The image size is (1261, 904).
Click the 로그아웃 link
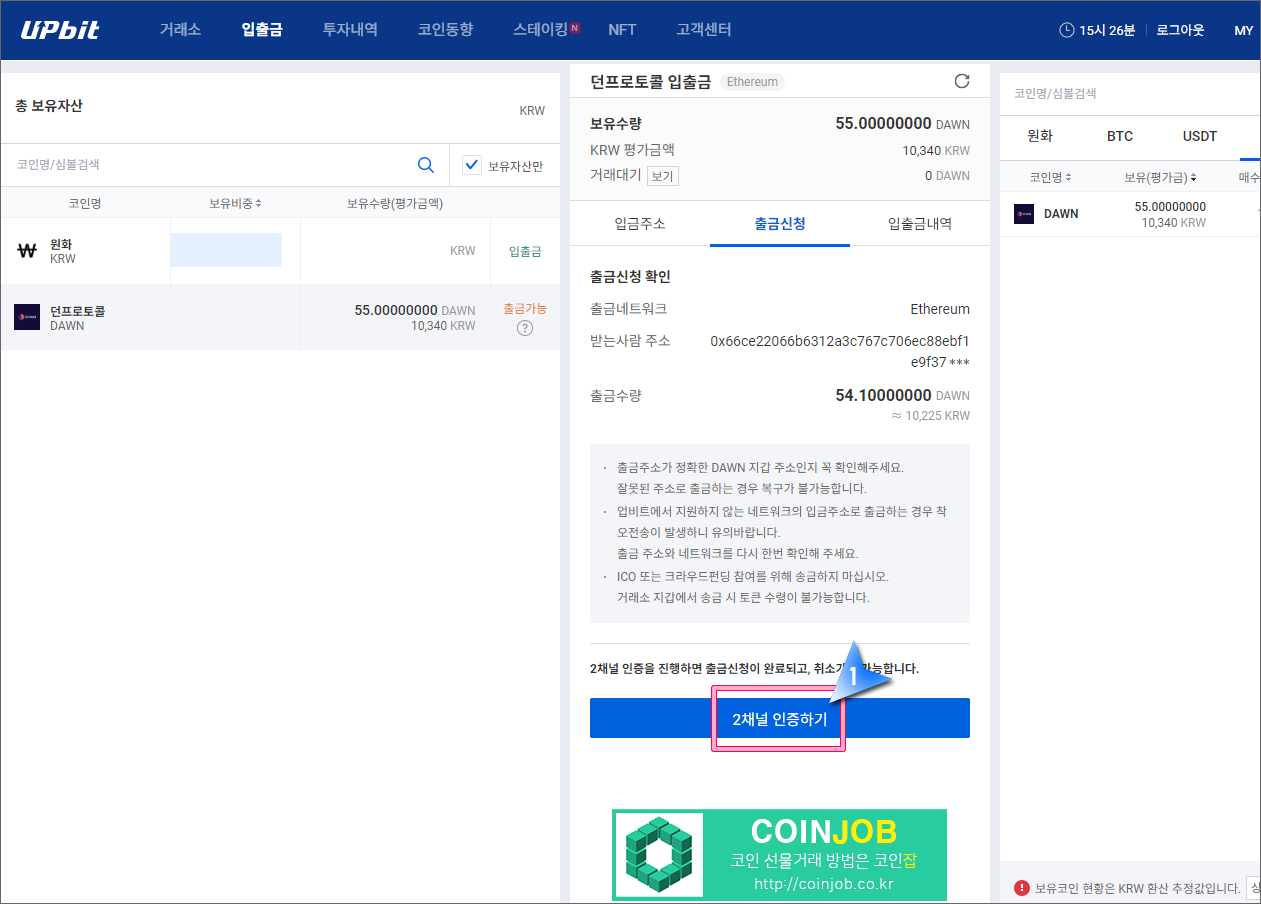point(1180,30)
